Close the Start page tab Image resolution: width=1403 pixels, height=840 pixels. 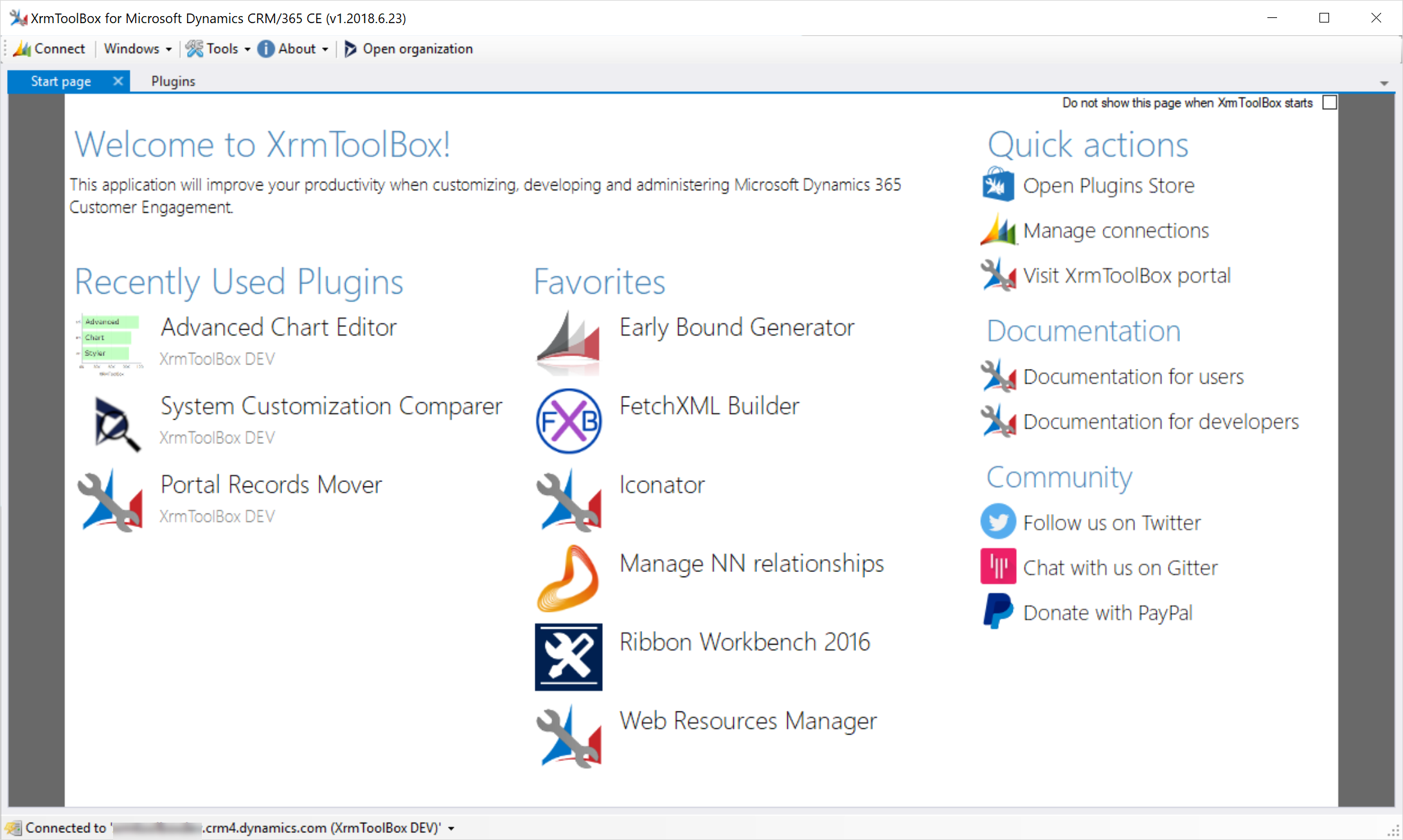tap(118, 81)
